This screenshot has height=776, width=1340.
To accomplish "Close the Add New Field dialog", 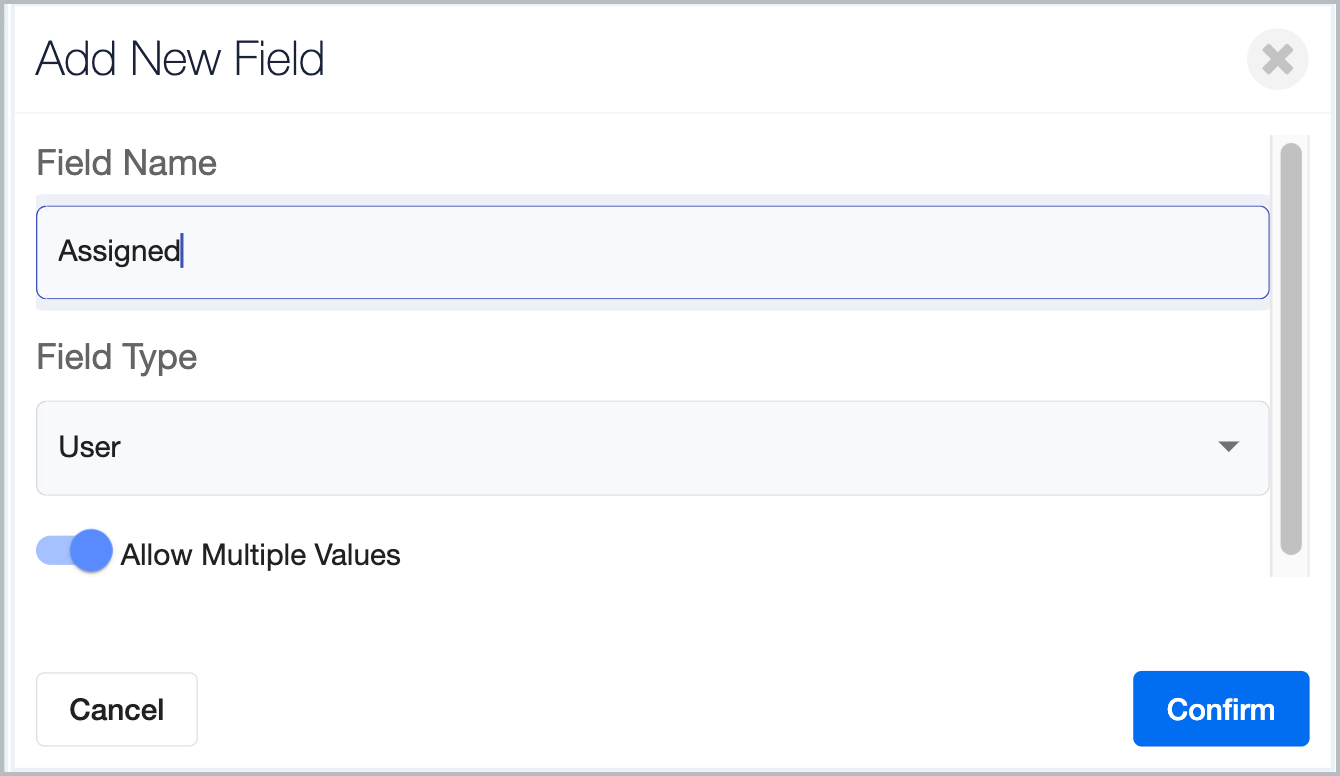I will tap(1277, 60).
